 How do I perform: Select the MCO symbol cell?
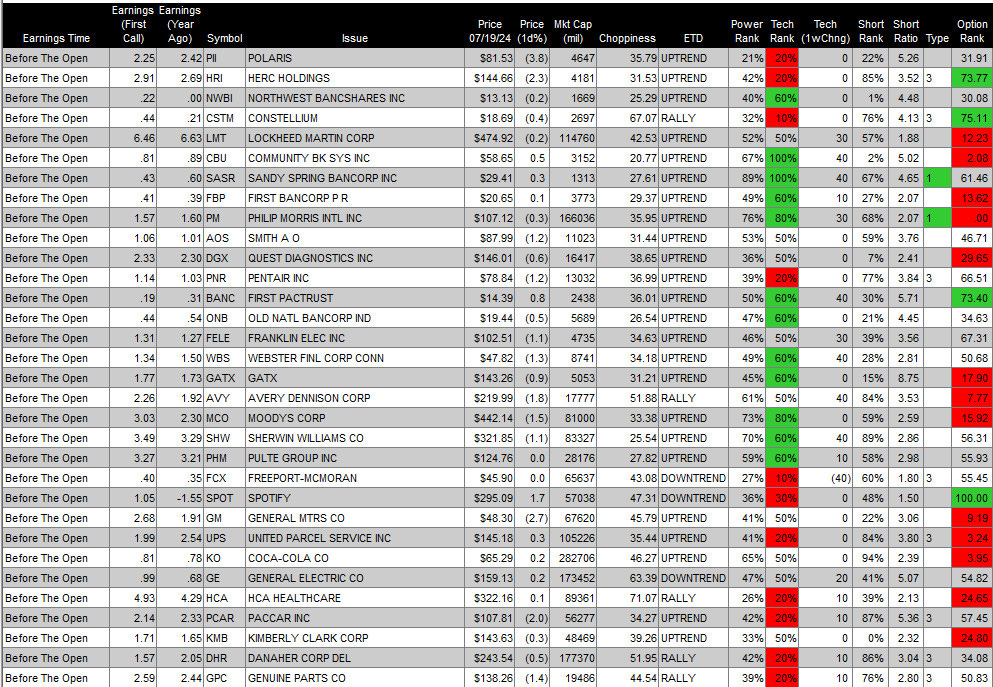(225, 419)
